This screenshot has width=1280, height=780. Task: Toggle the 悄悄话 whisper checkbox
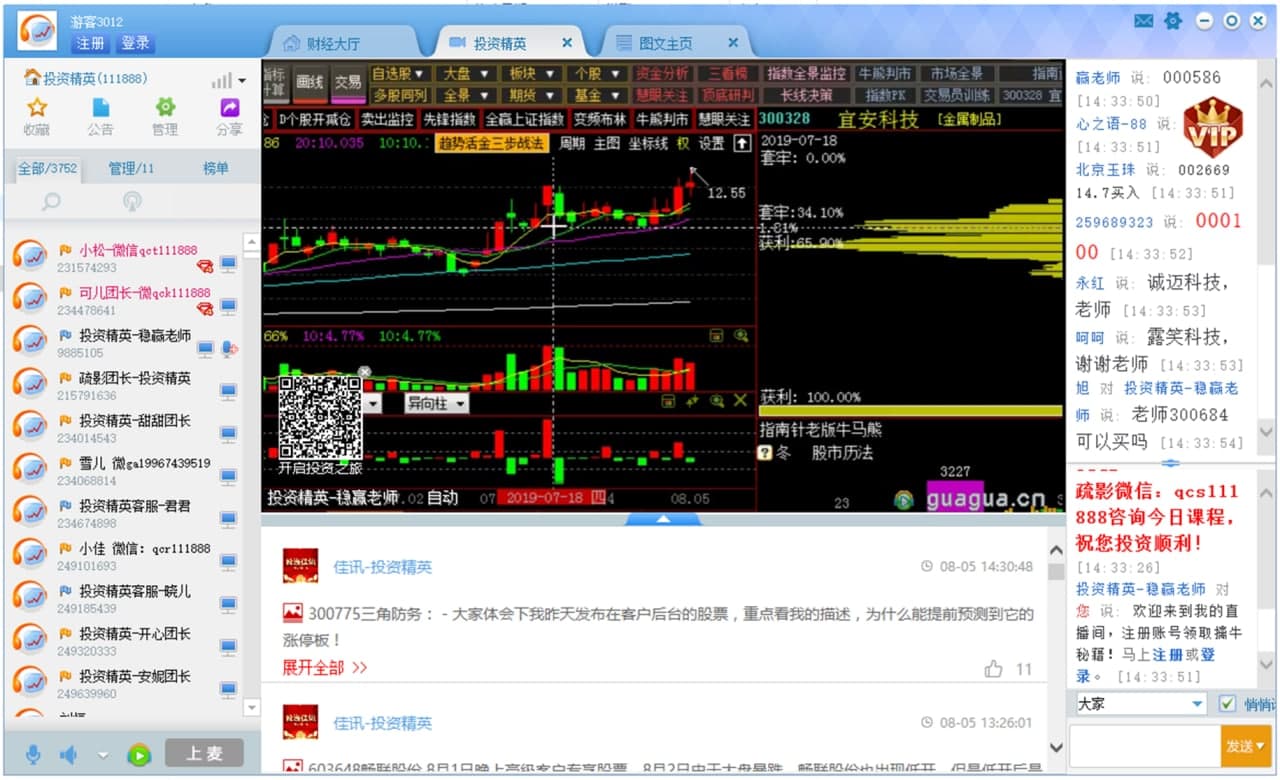[1227, 704]
